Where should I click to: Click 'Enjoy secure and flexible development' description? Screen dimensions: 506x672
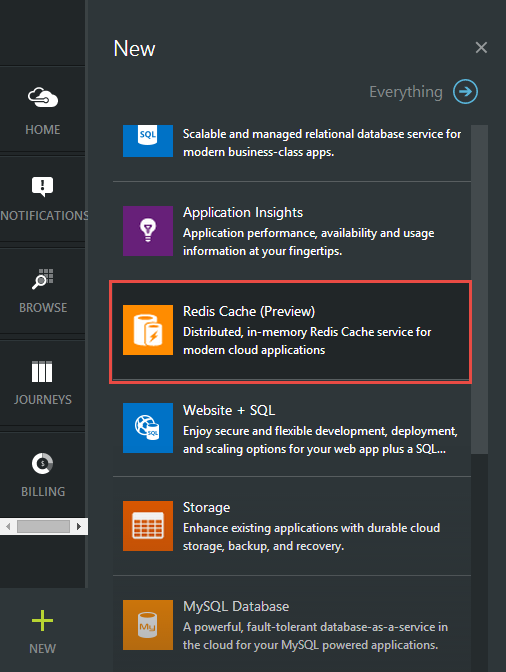tap(320, 440)
